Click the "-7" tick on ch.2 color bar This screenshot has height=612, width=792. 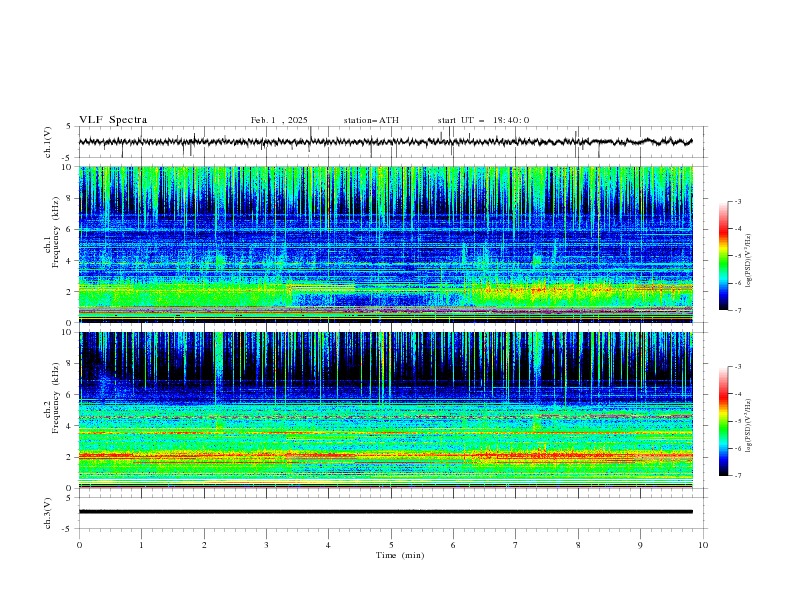(x=737, y=476)
